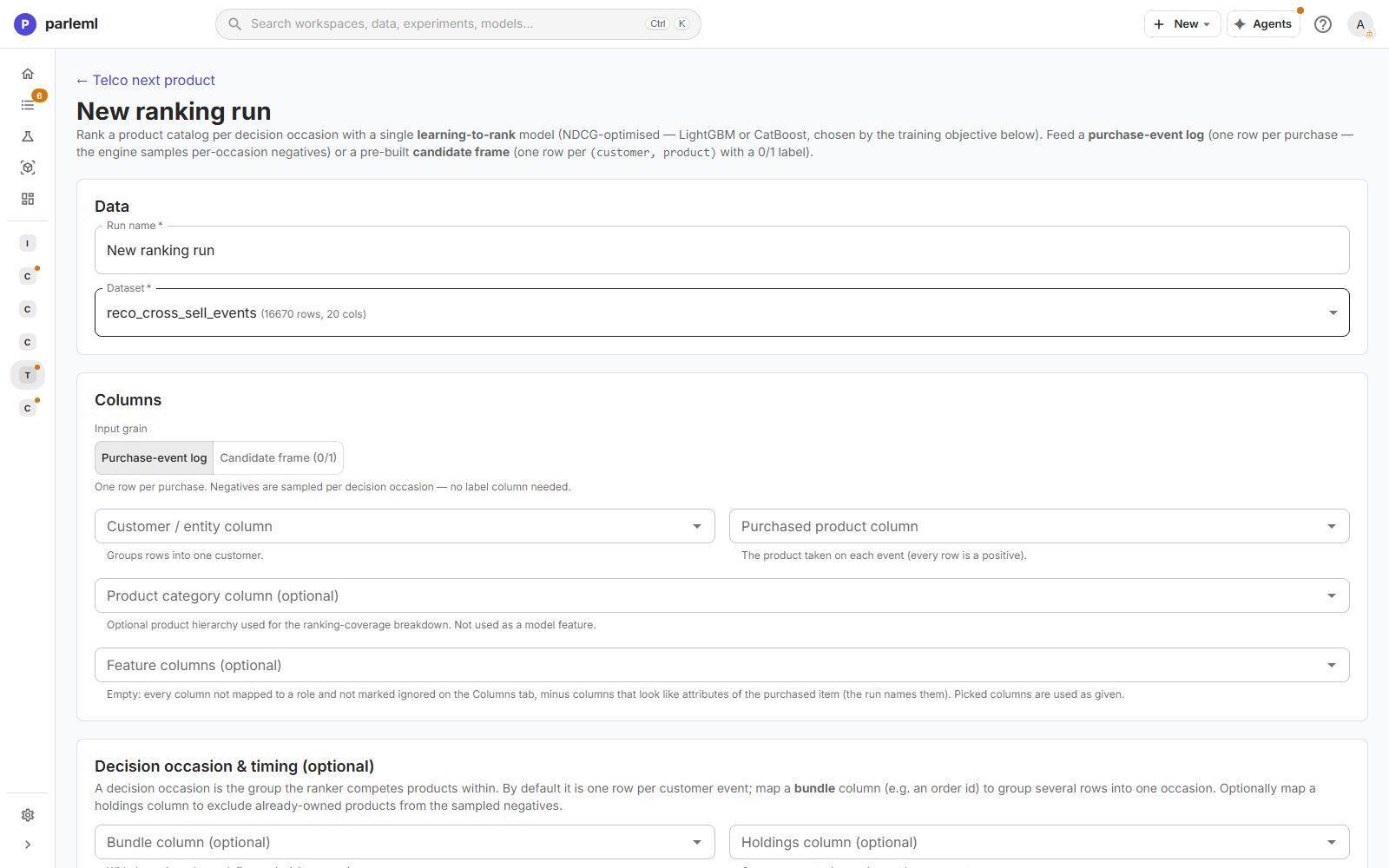Open the models cube icon in sidebar
Screen dimensions: 1389x868
28,168
